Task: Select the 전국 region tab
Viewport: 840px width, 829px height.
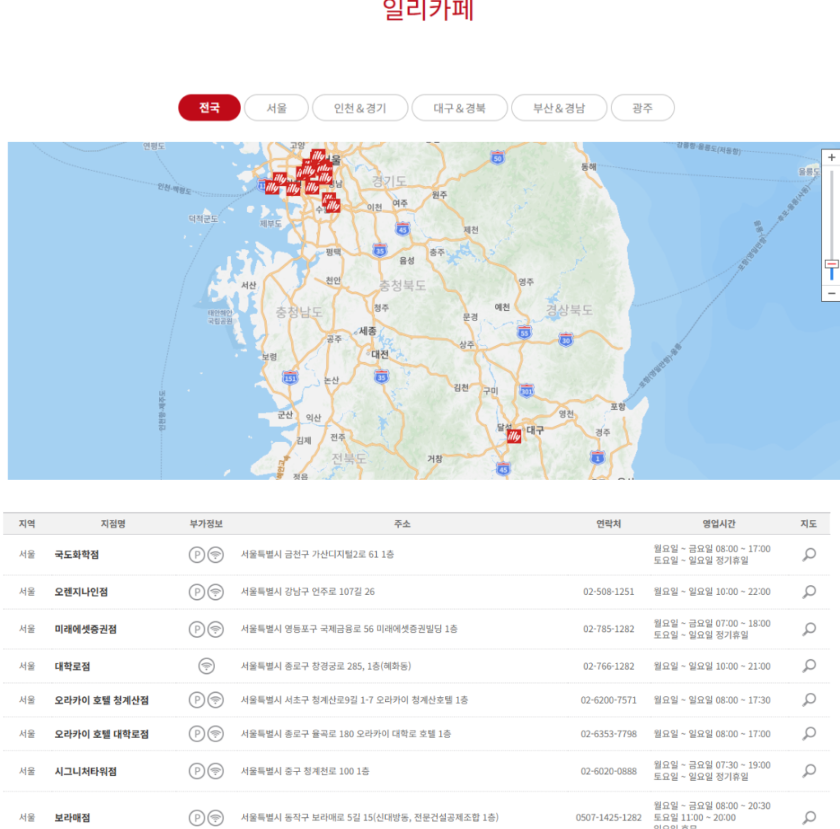Action: 209,108
